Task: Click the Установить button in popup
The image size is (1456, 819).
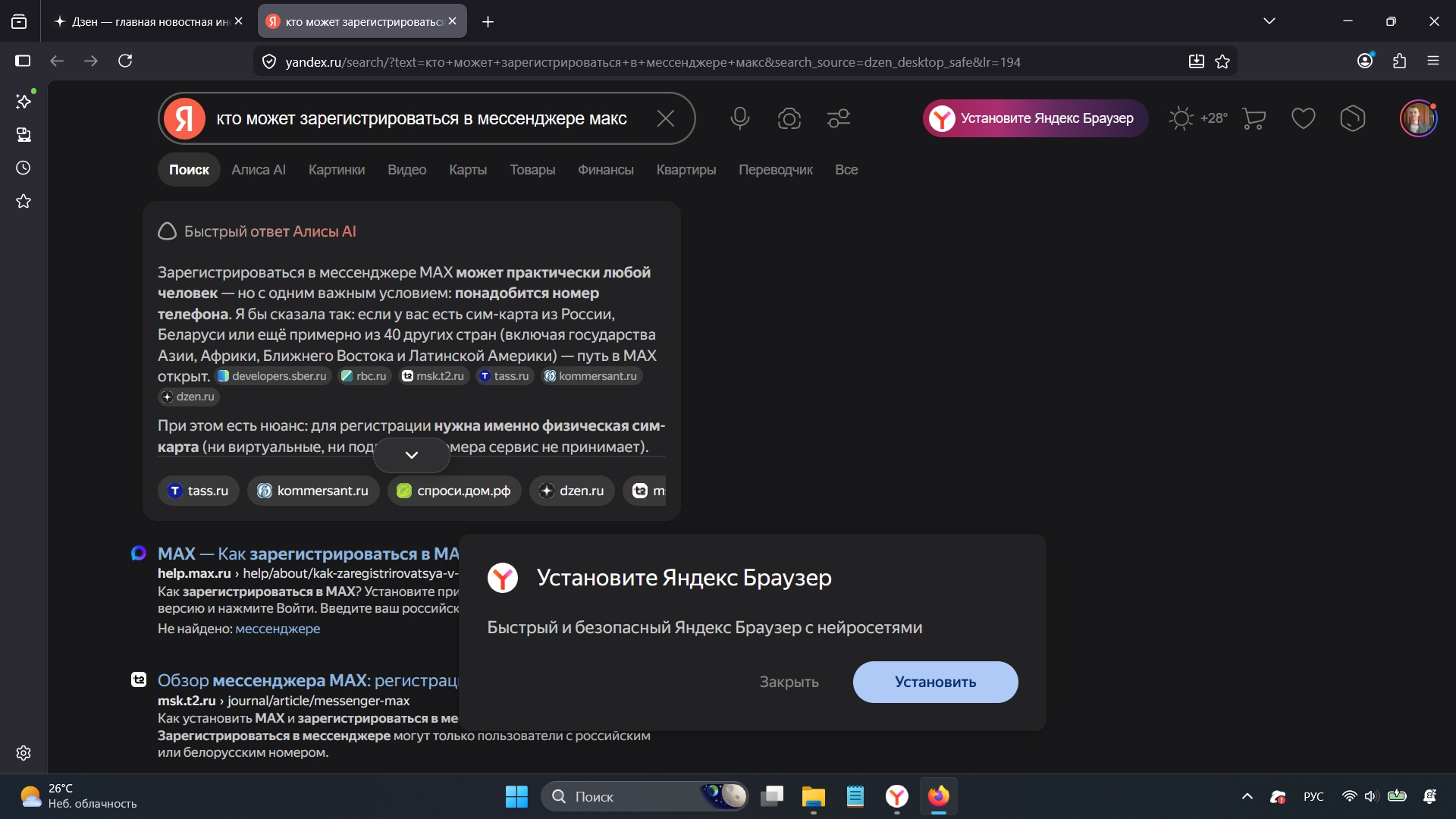Action: 936,682
